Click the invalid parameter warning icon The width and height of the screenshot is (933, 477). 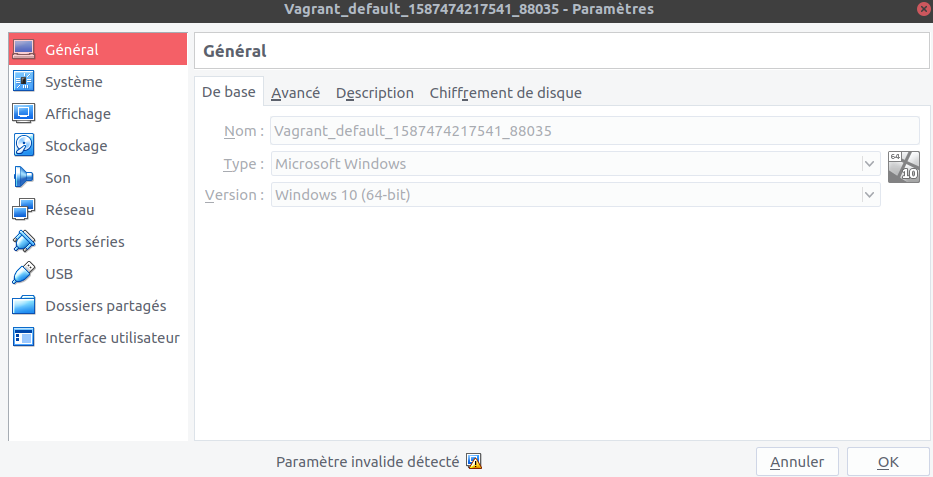(x=475, y=462)
